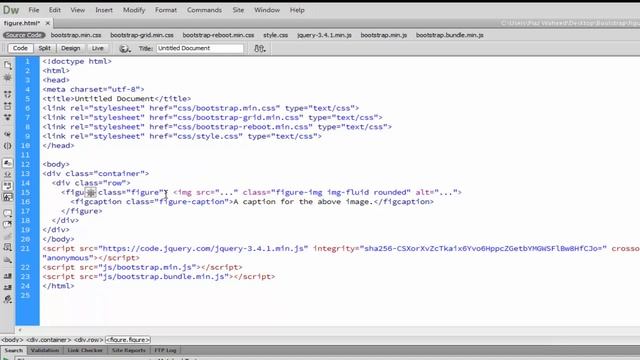Image resolution: width=640 pixels, height=360 pixels.
Task: Select the parent tag icon
Action: pos(7,134)
